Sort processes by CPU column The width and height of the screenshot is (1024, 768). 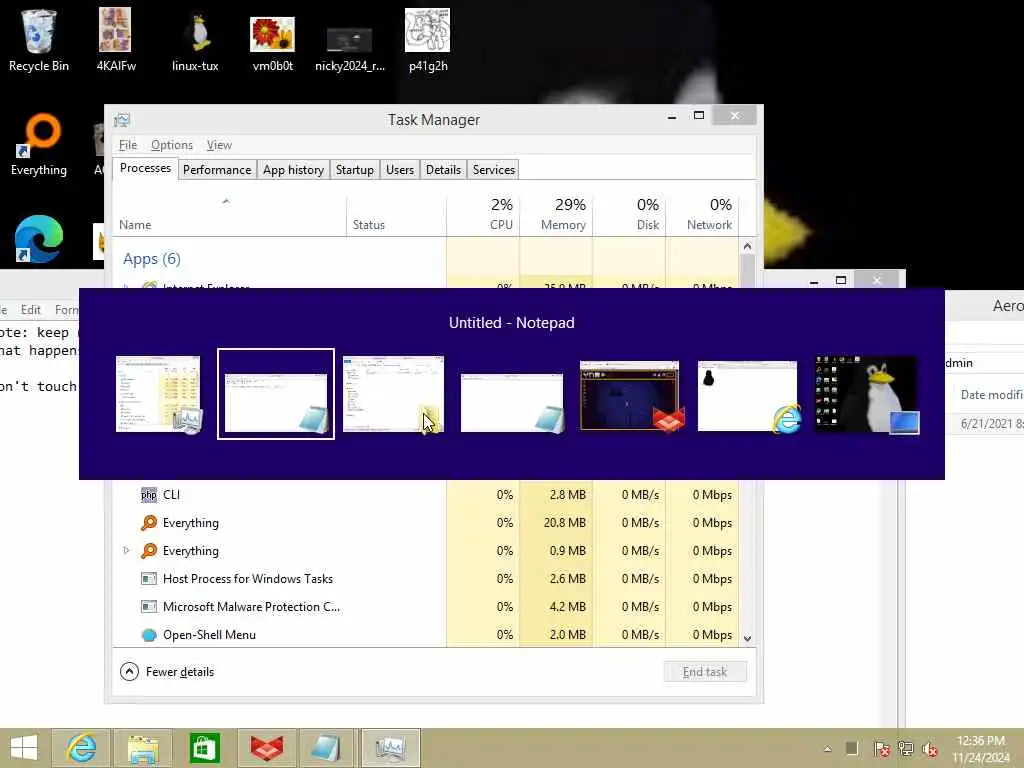point(483,216)
